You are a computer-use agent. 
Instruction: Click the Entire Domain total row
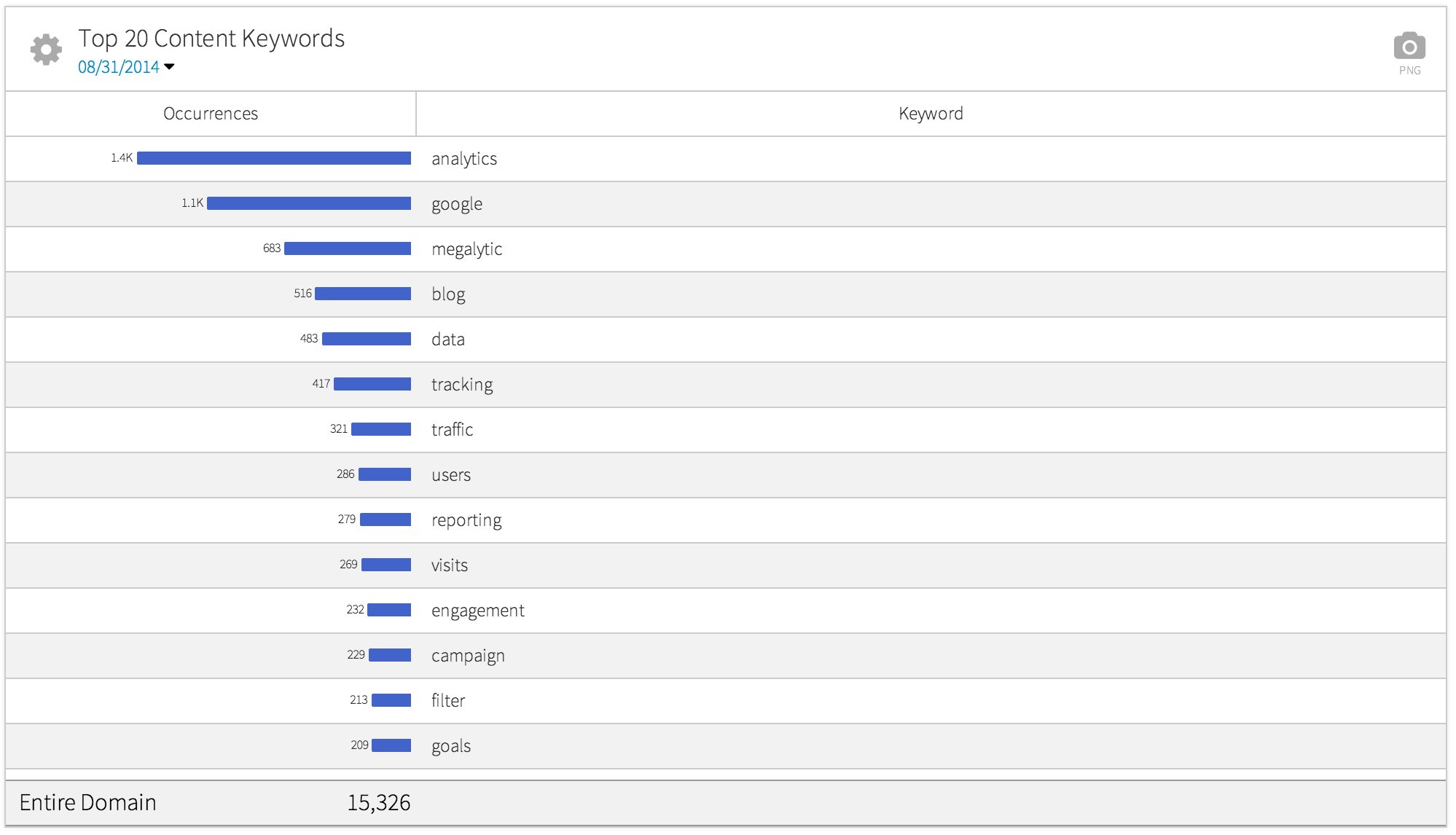point(88,803)
